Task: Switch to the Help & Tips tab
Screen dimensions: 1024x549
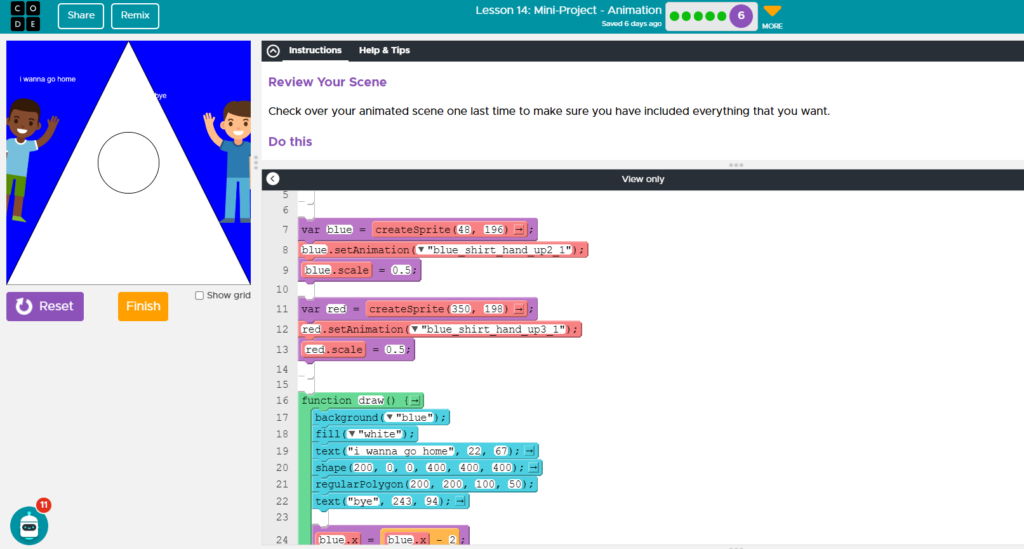Action: (x=384, y=50)
